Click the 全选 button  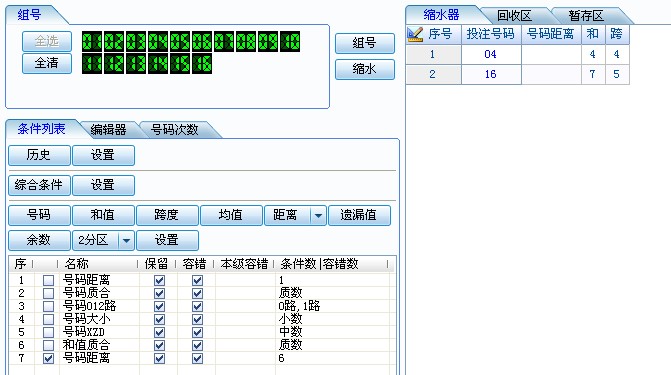click(47, 41)
